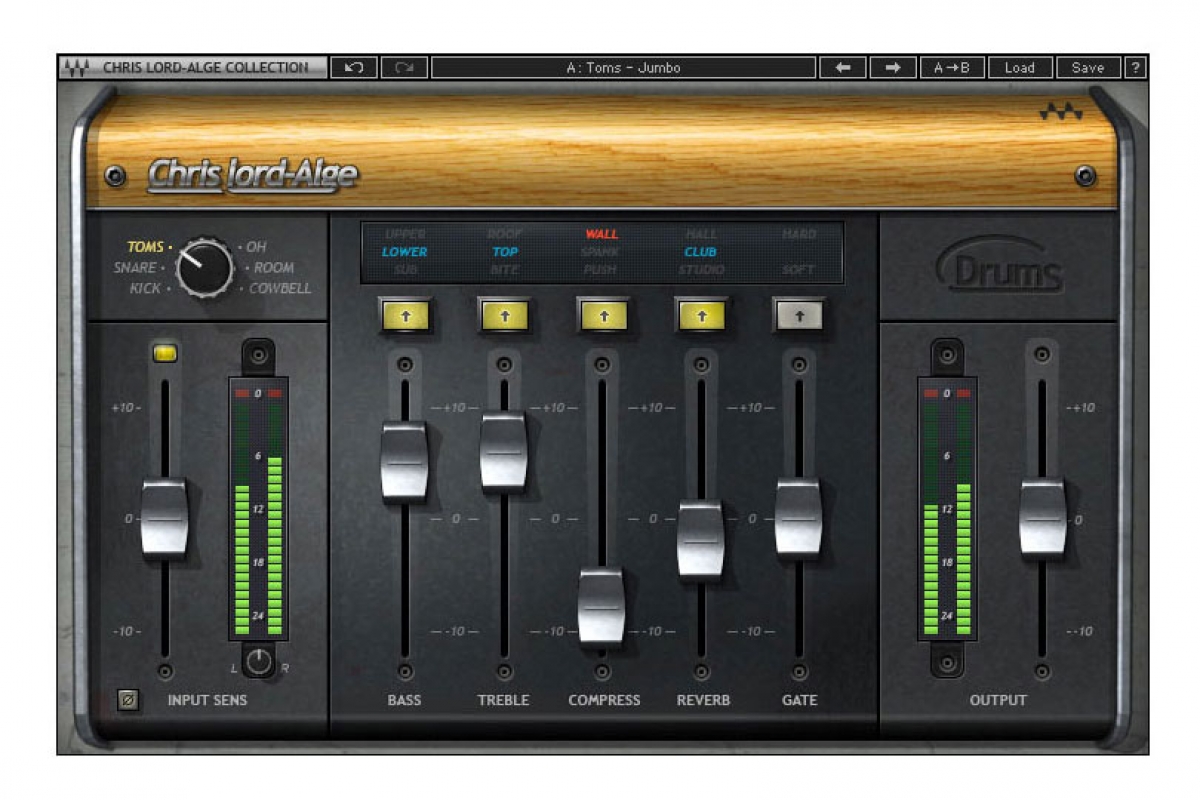The height and width of the screenshot is (800, 1200).
Task: Cycle Bass mode with its arrow button
Action: point(405,315)
